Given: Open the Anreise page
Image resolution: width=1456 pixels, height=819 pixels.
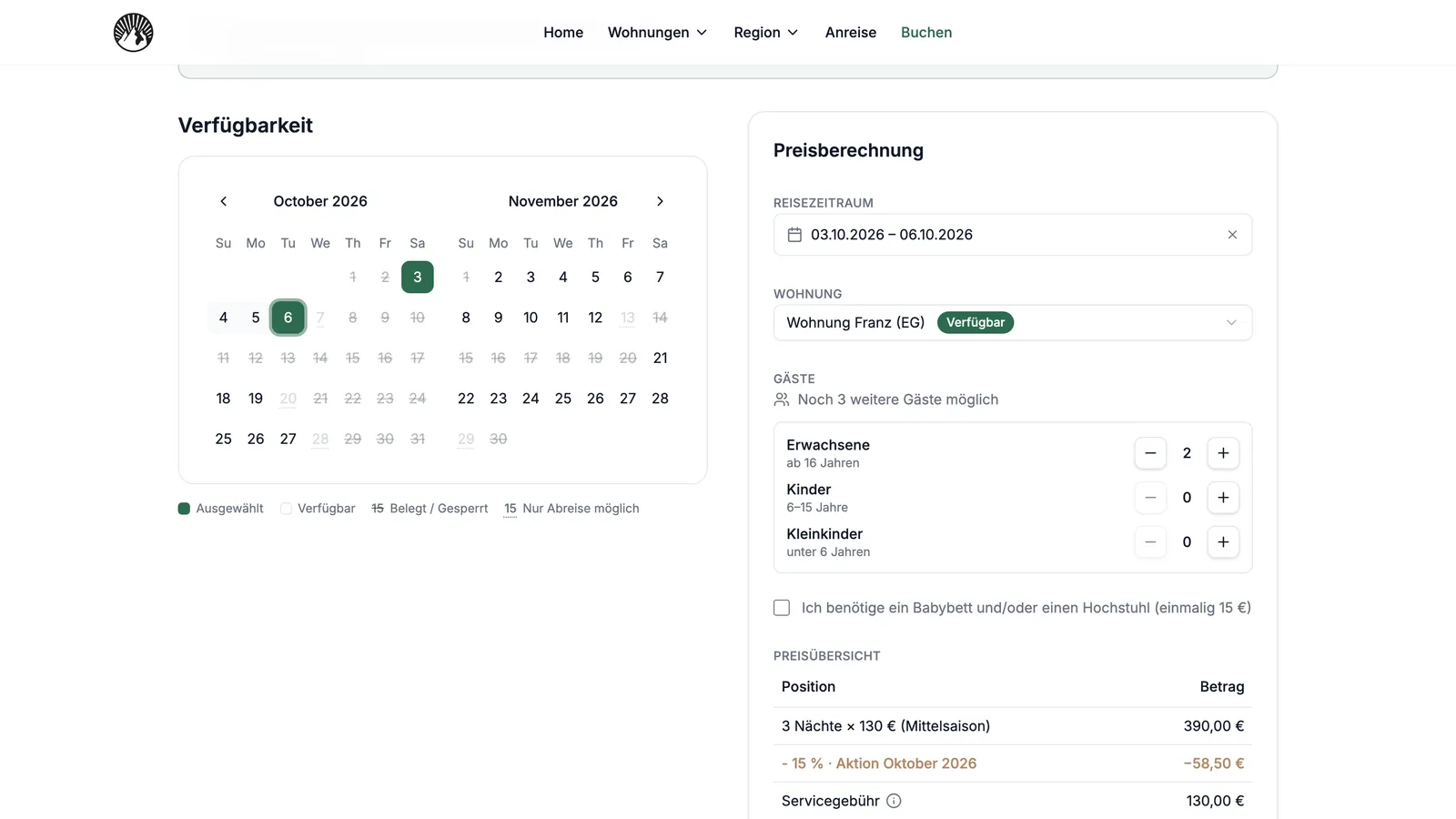Looking at the screenshot, I should 851,33.
